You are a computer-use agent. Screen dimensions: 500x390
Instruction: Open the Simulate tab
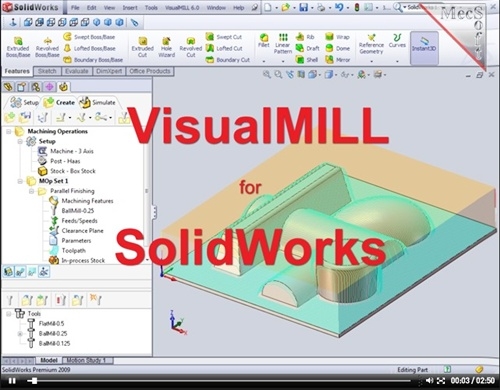(x=98, y=102)
